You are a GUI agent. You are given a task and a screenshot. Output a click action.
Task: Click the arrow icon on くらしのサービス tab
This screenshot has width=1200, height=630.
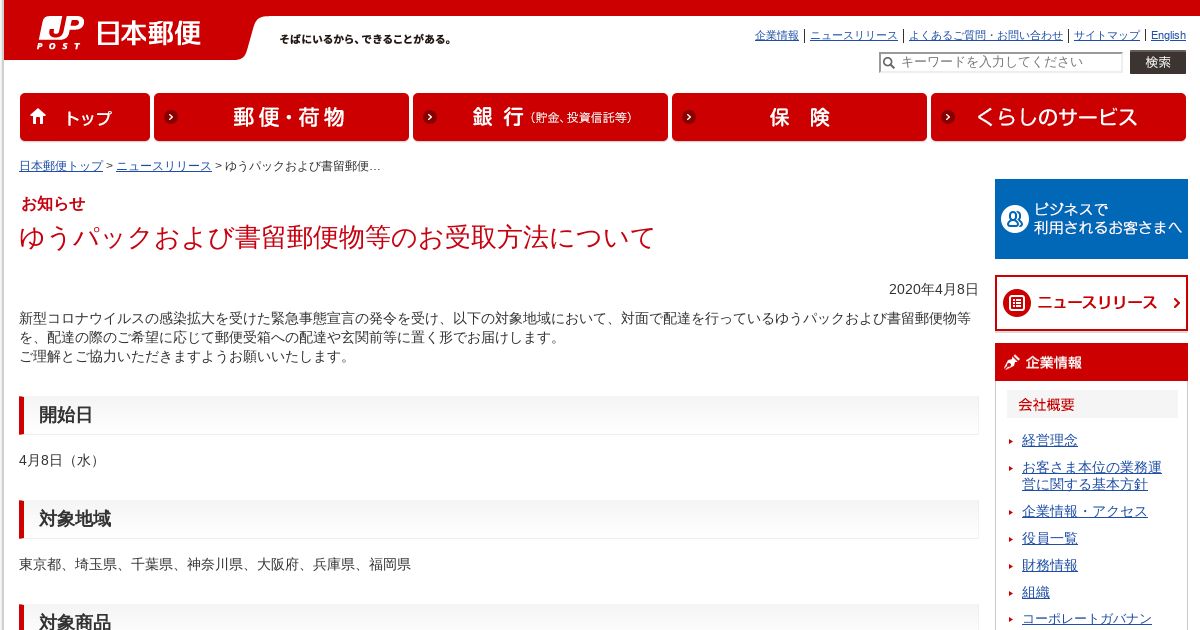point(948,117)
